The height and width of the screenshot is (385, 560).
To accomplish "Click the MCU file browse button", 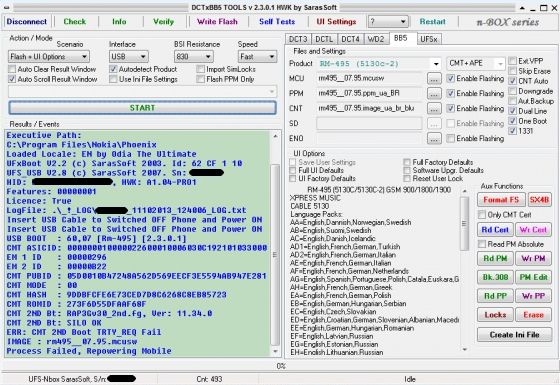I will [434, 79].
